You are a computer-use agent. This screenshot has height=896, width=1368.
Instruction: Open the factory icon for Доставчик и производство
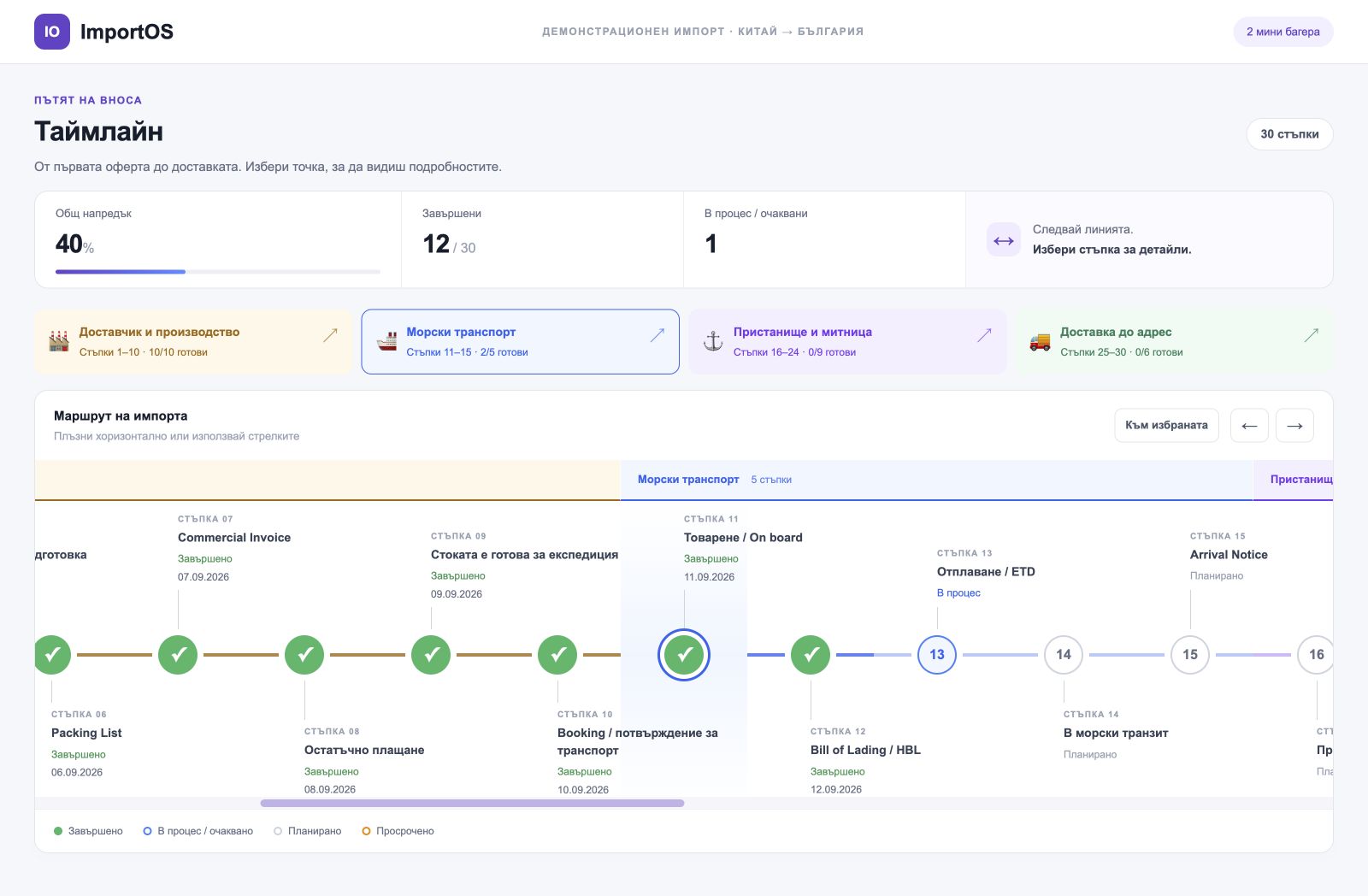[x=59, y=341]
